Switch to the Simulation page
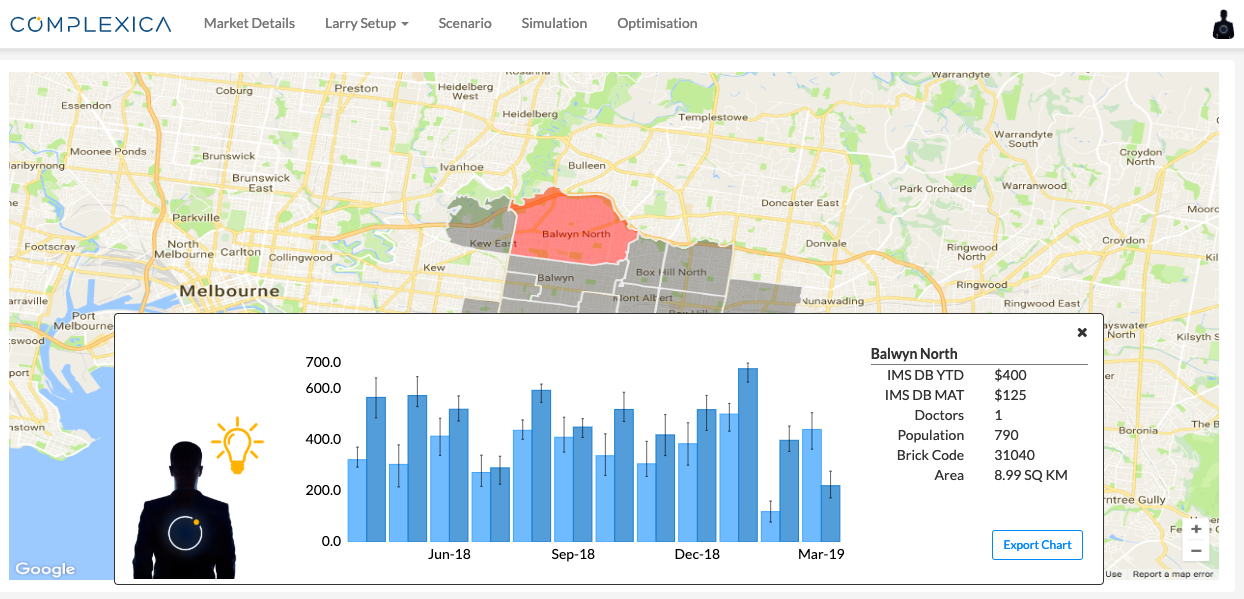 point(554,23)
